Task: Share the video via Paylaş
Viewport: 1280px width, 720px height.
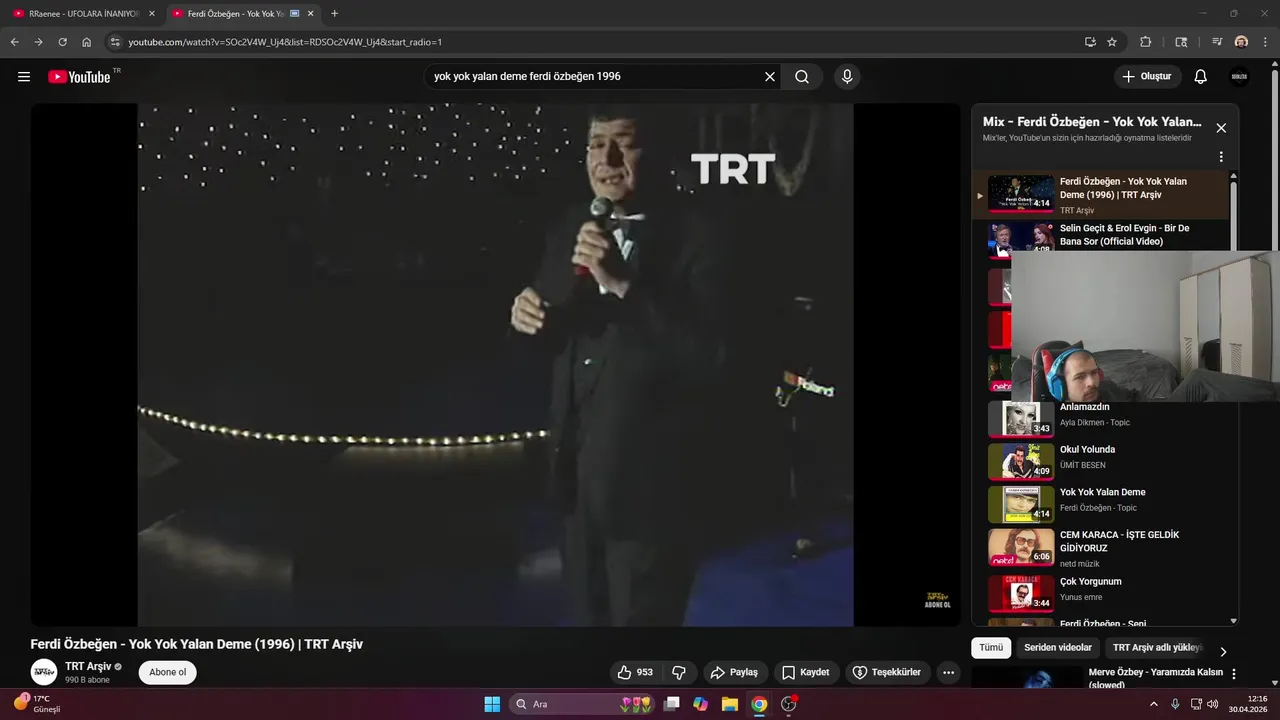Action: coord(735,672)
